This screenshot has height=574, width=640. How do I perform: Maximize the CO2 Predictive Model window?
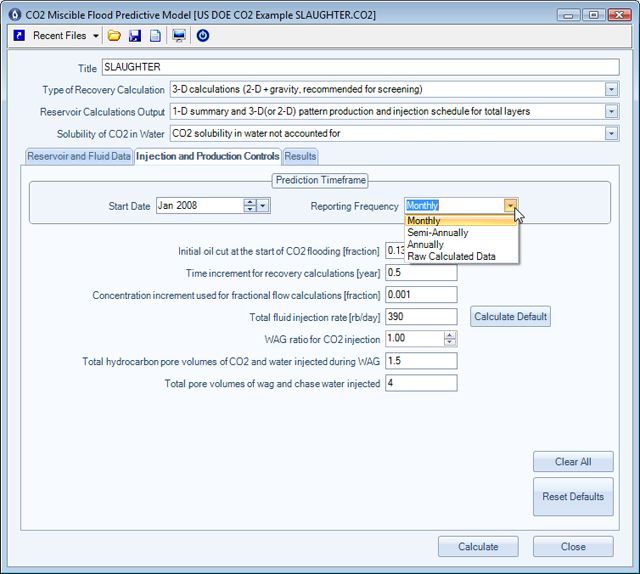pos(593,15)
